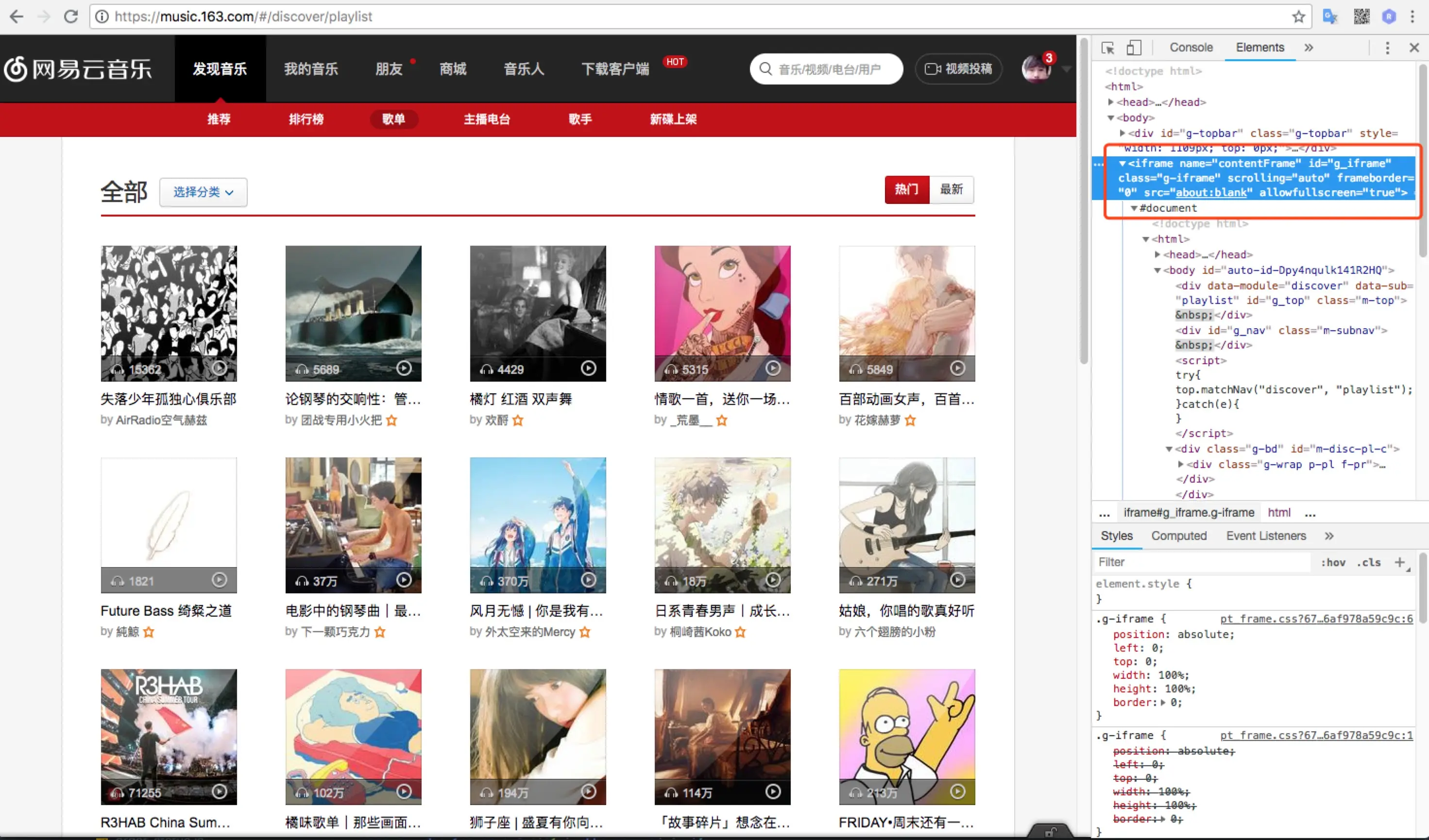
Task: Switch to the Console tab in DevTools
Action: click(x=1191, y=48)
